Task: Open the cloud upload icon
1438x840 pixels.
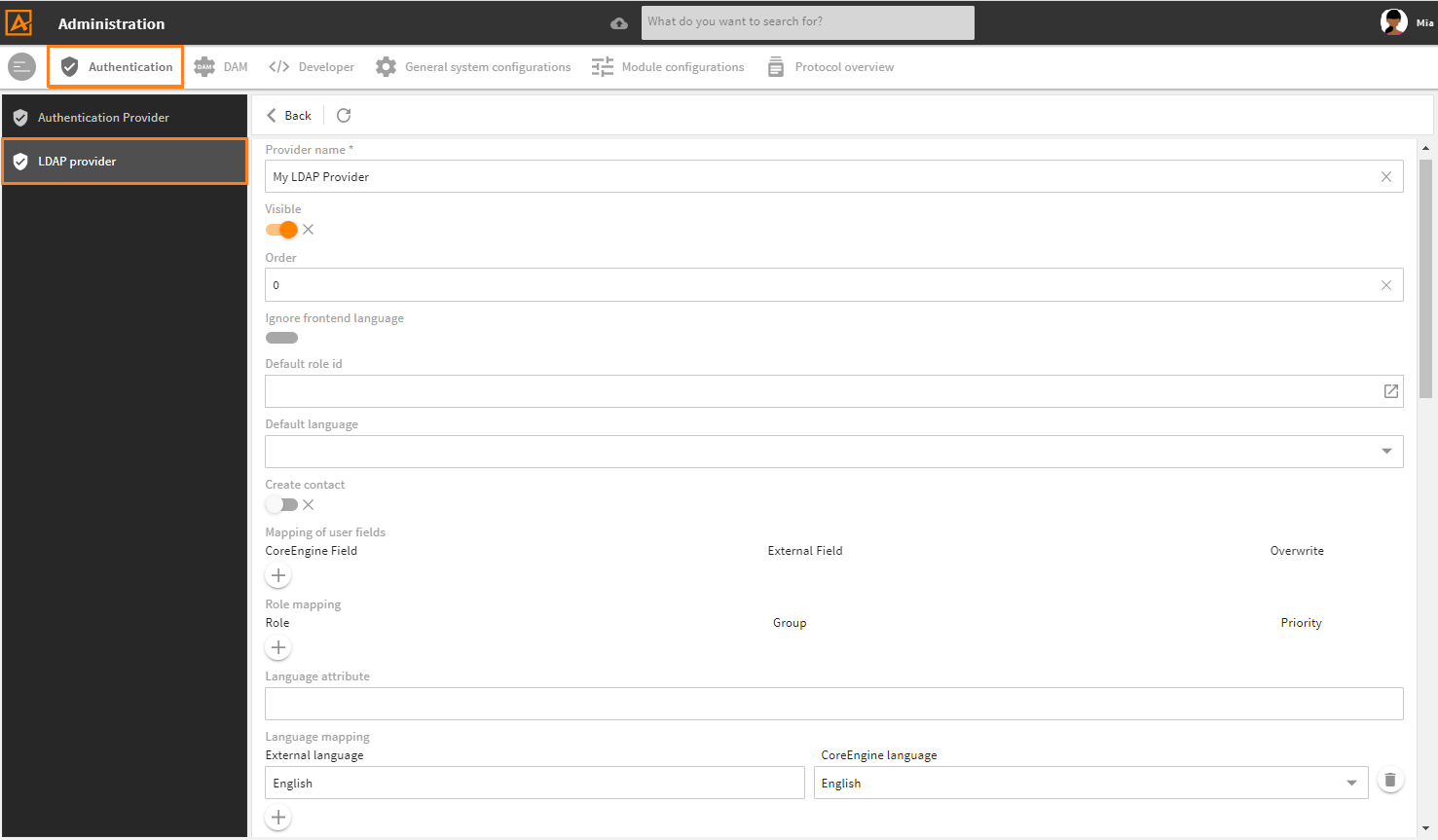Action: tap(619, 23)
